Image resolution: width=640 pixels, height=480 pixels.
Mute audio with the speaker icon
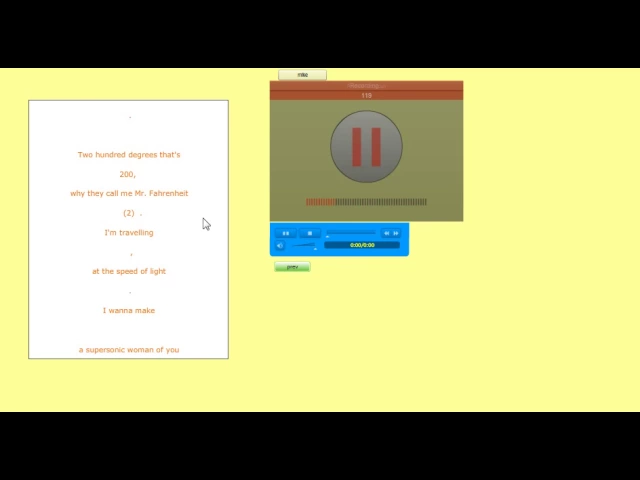click(x=280, y=246)
